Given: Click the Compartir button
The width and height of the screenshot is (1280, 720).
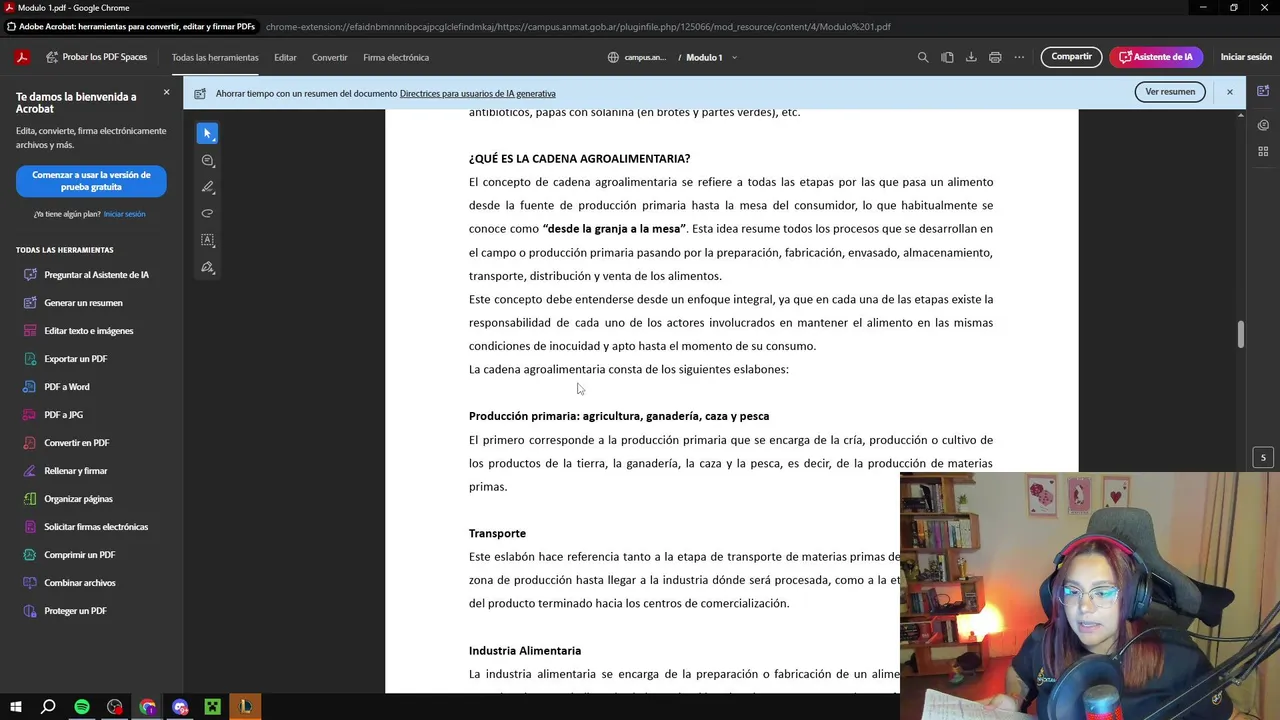Looking at the screenshot, I should 1071,57.
